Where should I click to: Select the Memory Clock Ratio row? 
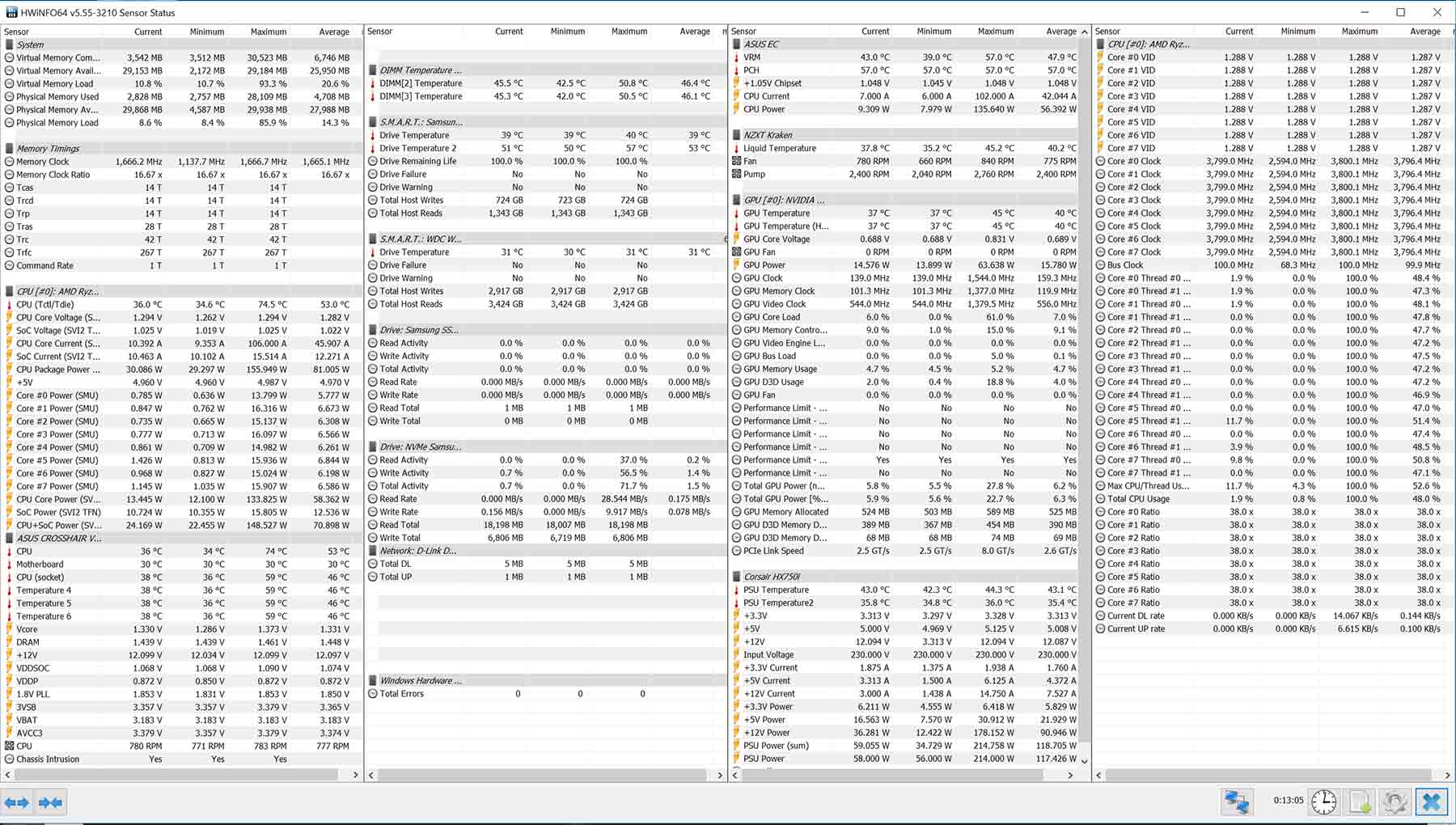181,175
